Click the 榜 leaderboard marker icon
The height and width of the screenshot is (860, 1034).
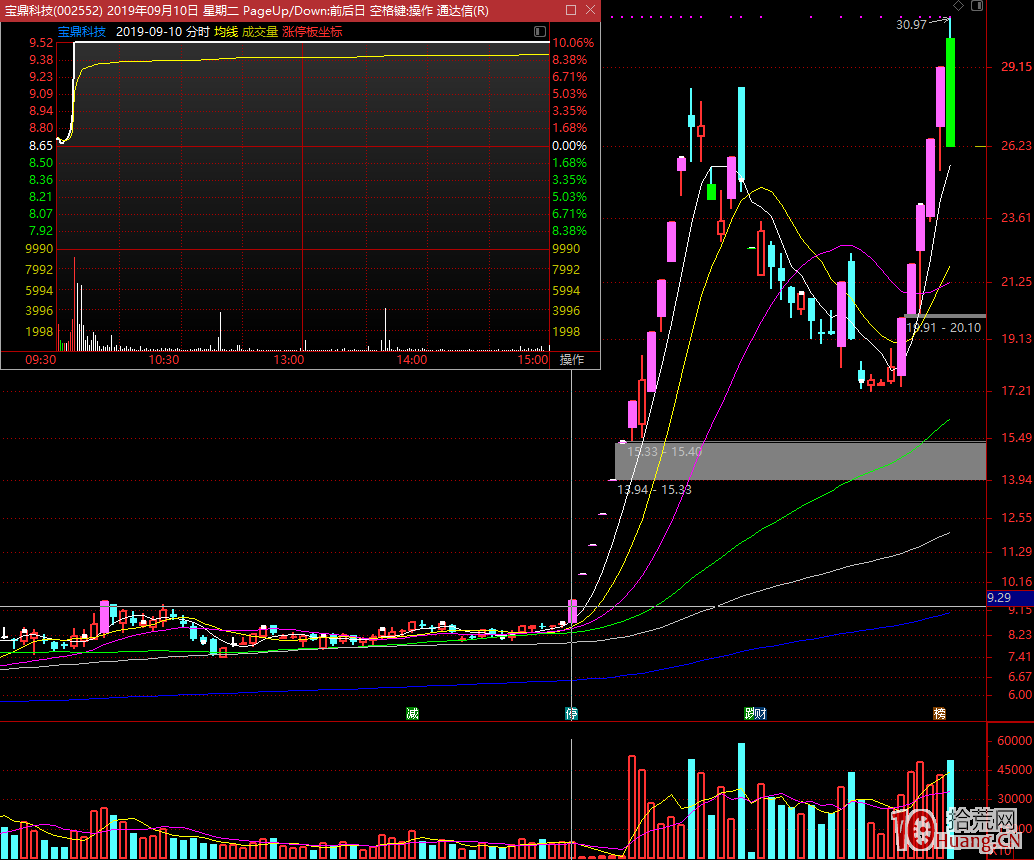pos(939,714)
